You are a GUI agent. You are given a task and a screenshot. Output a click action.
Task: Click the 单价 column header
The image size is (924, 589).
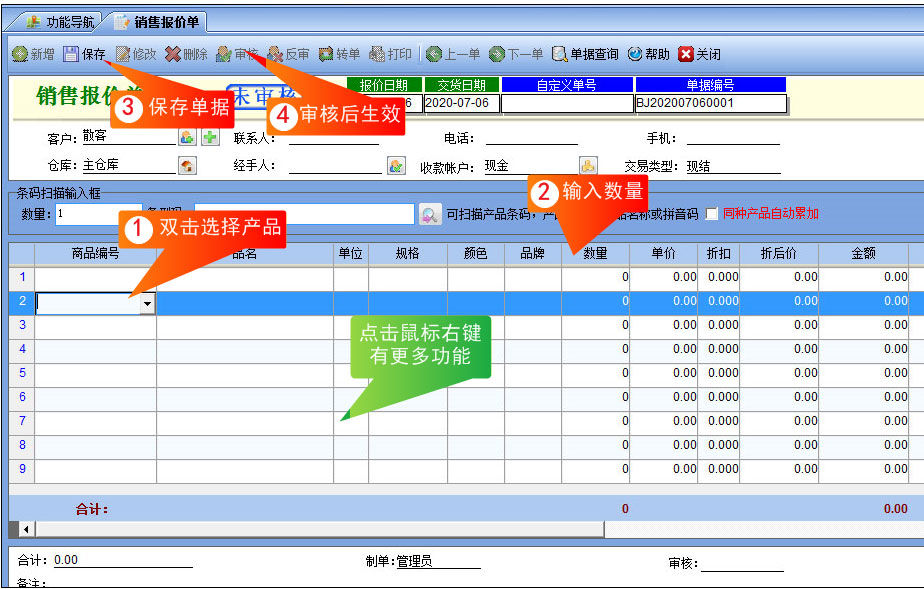(664, 253)
